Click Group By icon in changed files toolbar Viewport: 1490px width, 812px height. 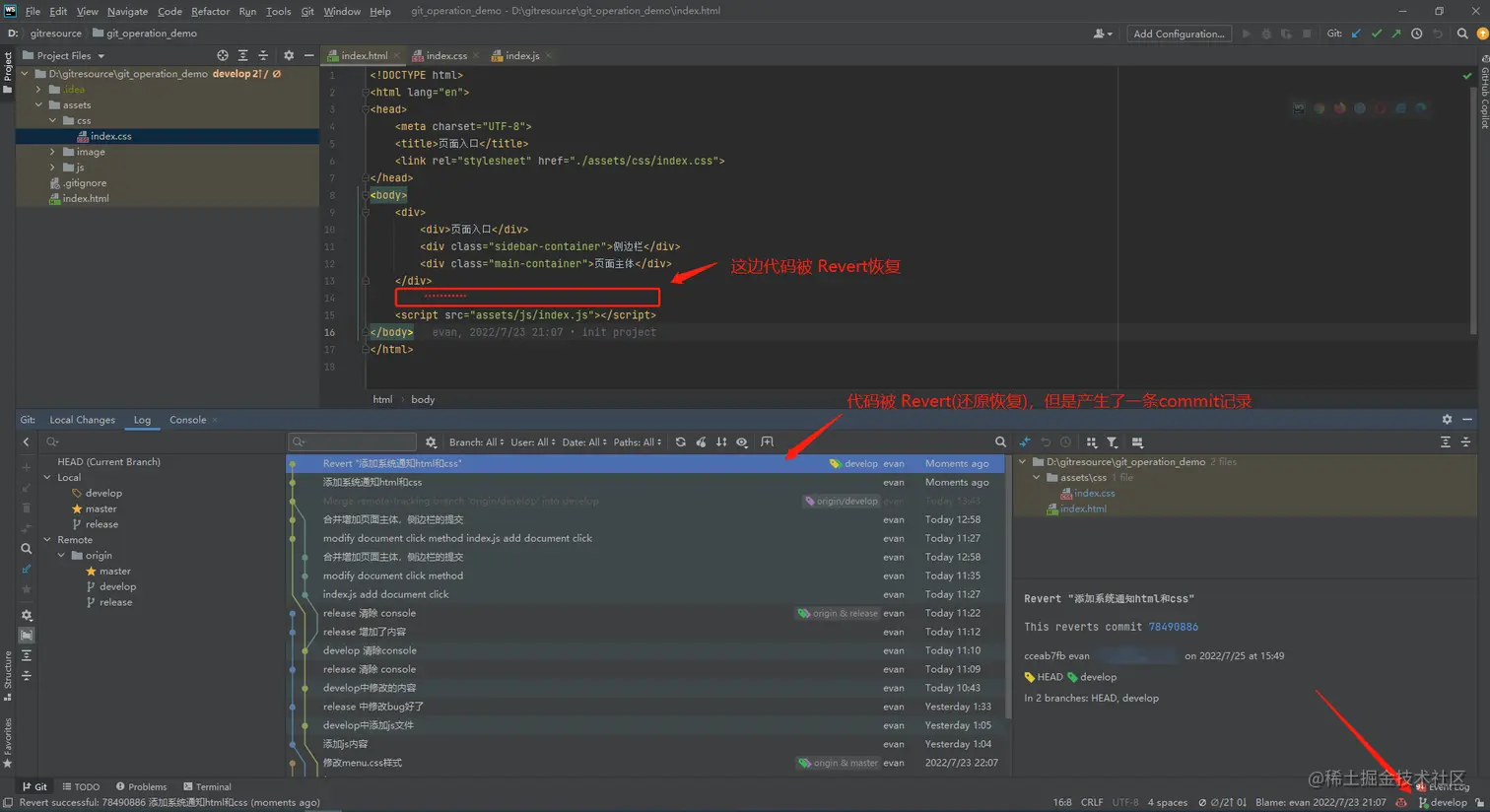[x=1091, y=442]
